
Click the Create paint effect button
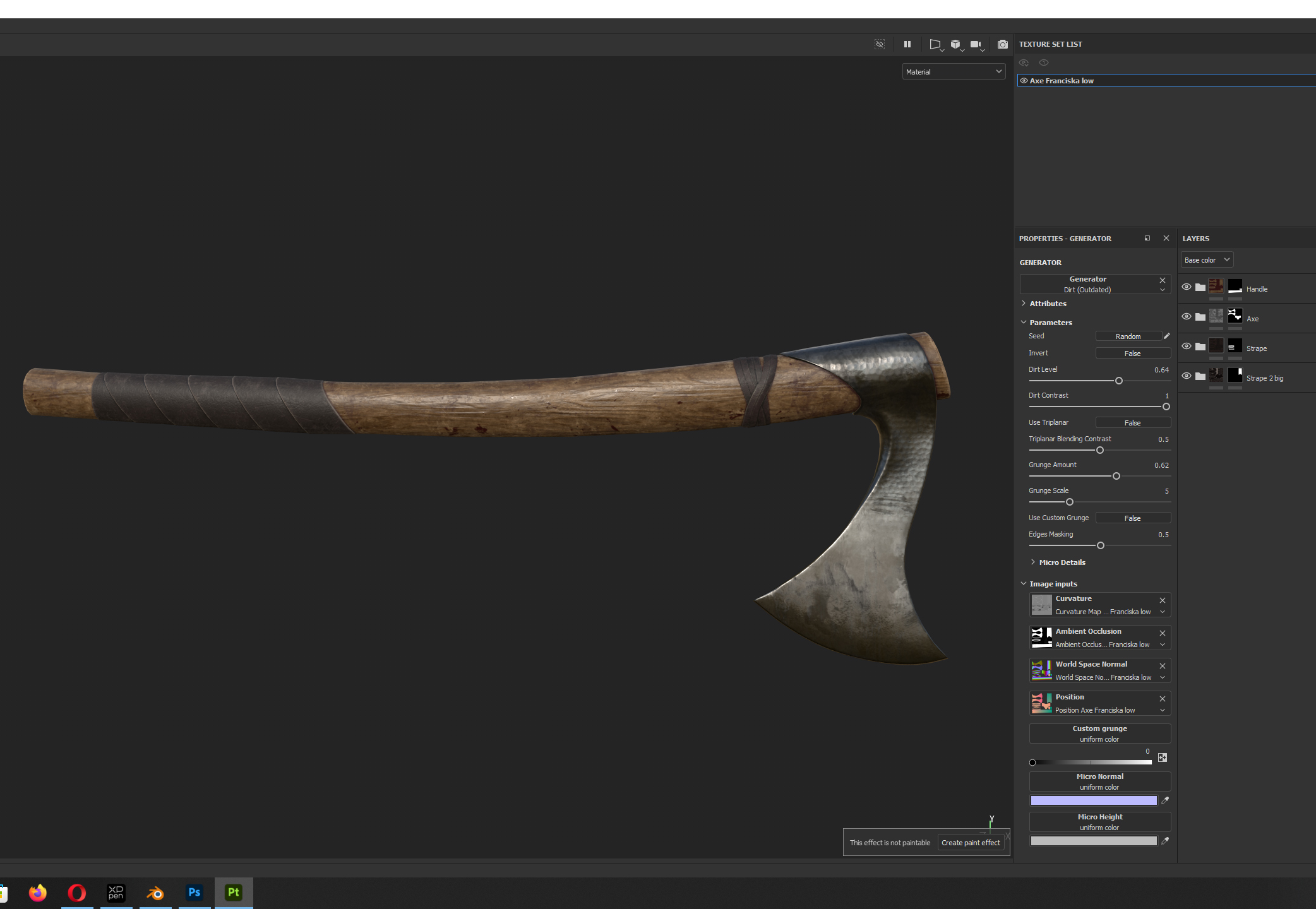tap(971, 843)
